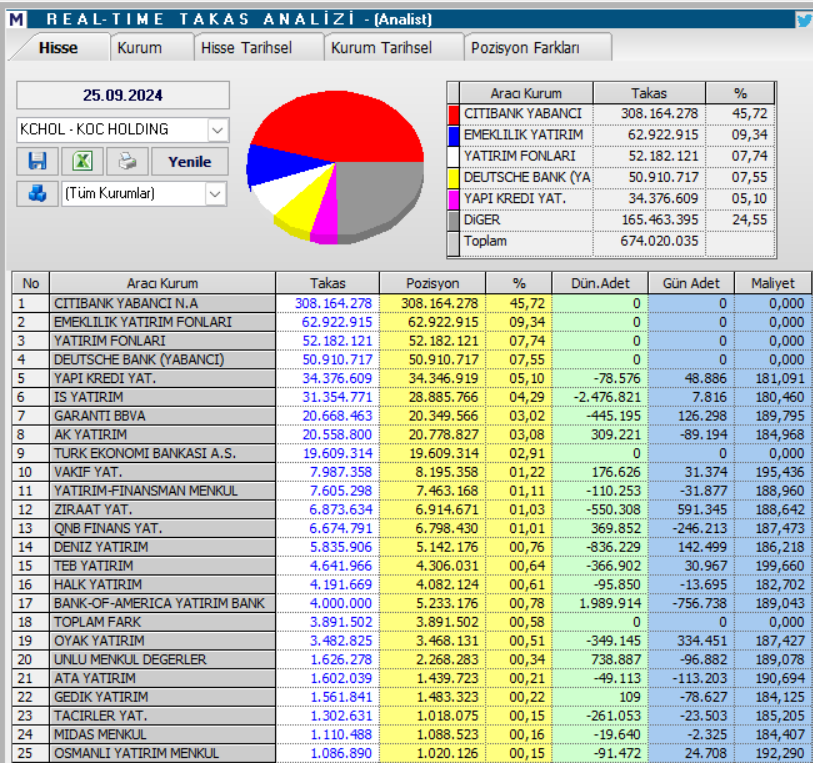Select the ATA YATIRIM row
The image size is (813, 763).
(412, 678)
